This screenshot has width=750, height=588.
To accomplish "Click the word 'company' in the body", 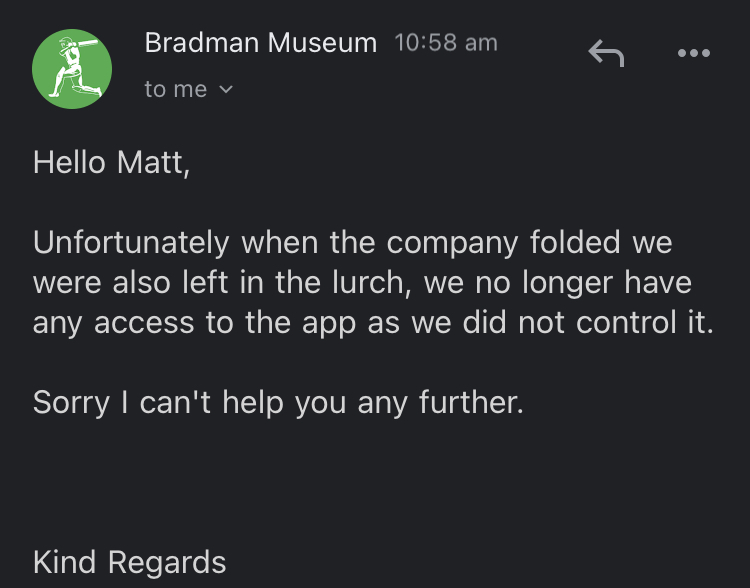I will 452,244.
